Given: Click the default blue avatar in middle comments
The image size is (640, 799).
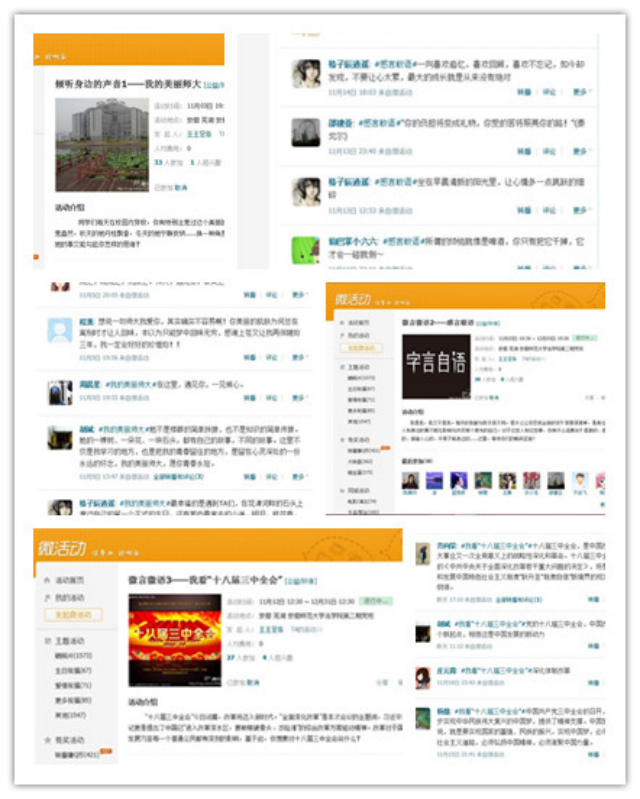Looking at the screenshot, I should pyautogui.click(x=60, y=329).
